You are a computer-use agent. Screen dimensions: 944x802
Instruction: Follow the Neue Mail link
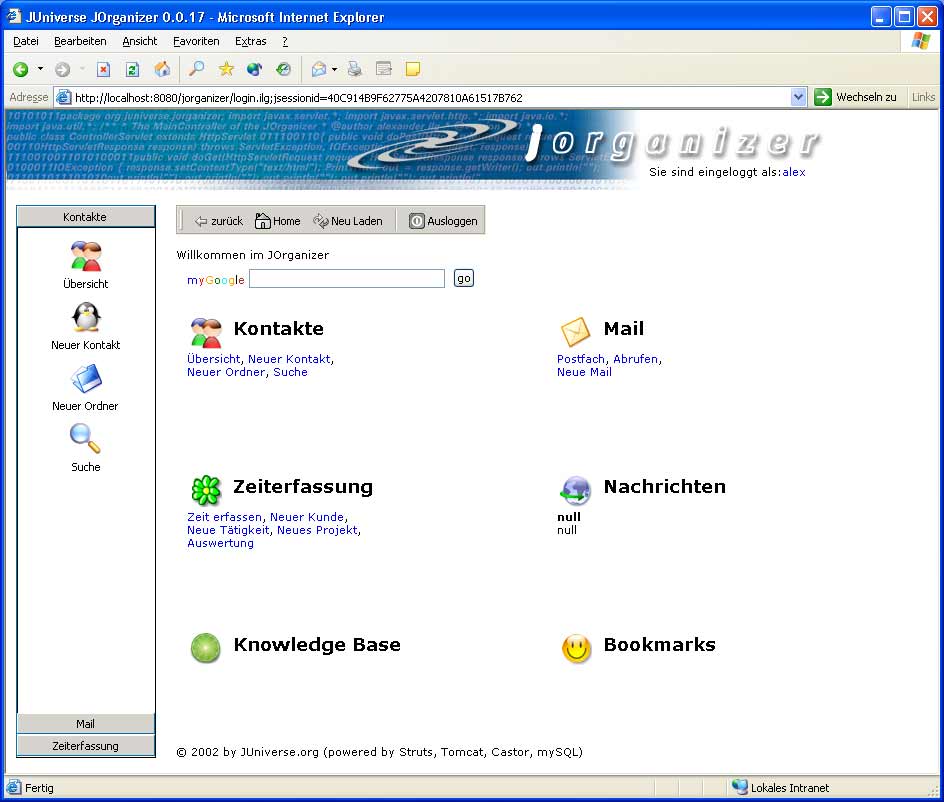pos(584,372)
